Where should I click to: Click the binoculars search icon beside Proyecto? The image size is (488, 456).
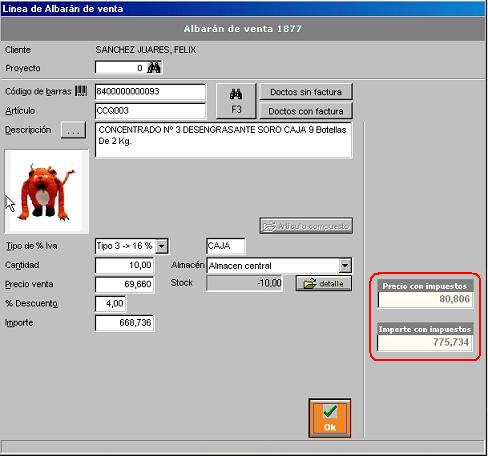154,68
